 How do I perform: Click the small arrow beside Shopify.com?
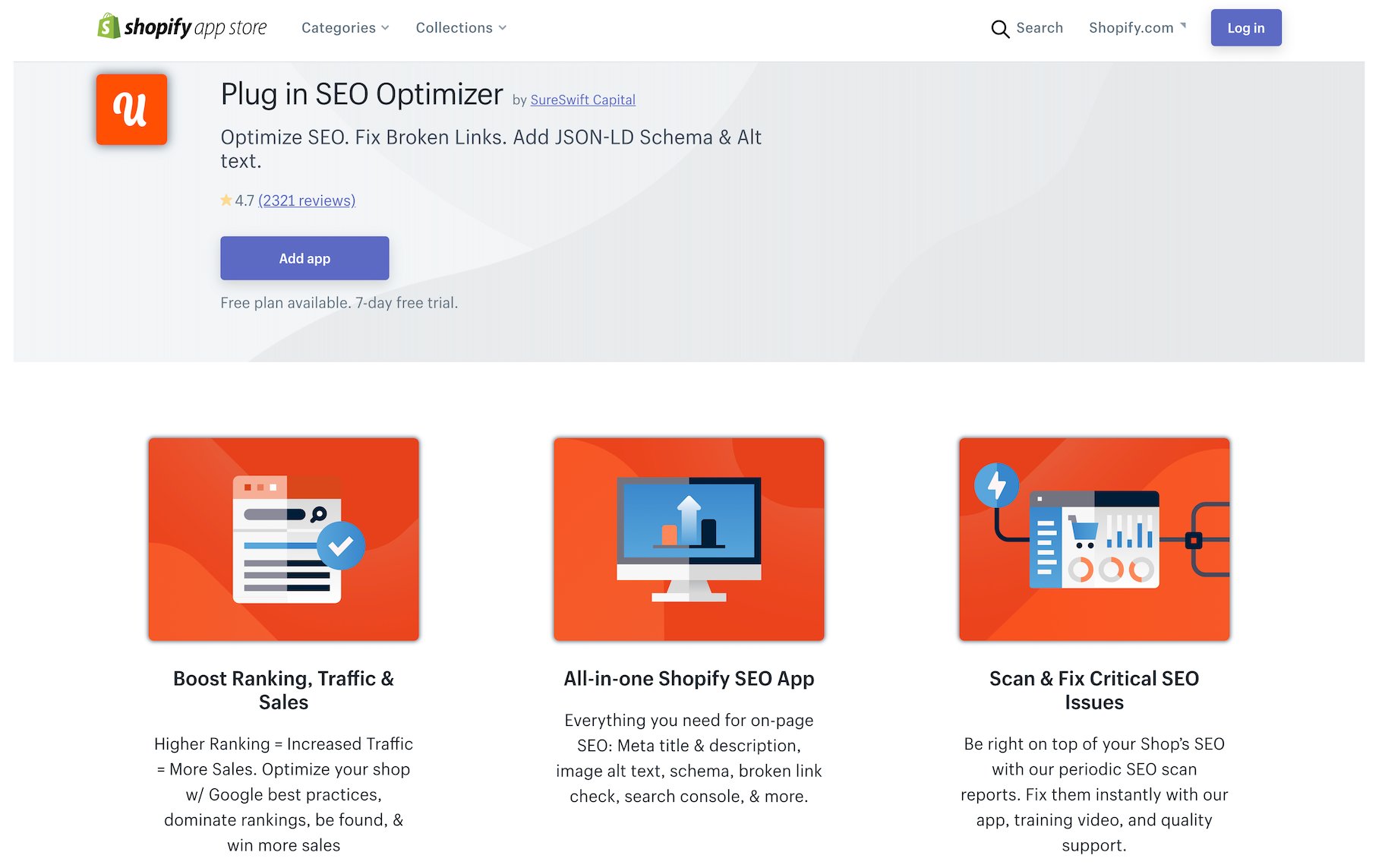[1183, 26]
